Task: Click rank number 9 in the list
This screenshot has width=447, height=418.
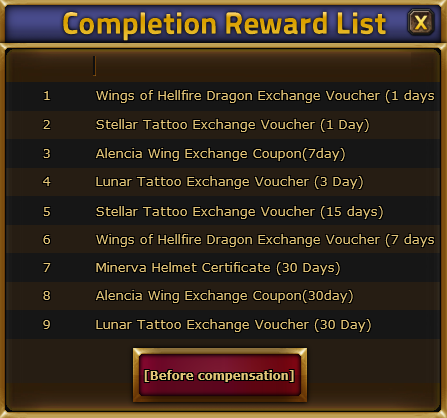Action: (x=47, y=324)
